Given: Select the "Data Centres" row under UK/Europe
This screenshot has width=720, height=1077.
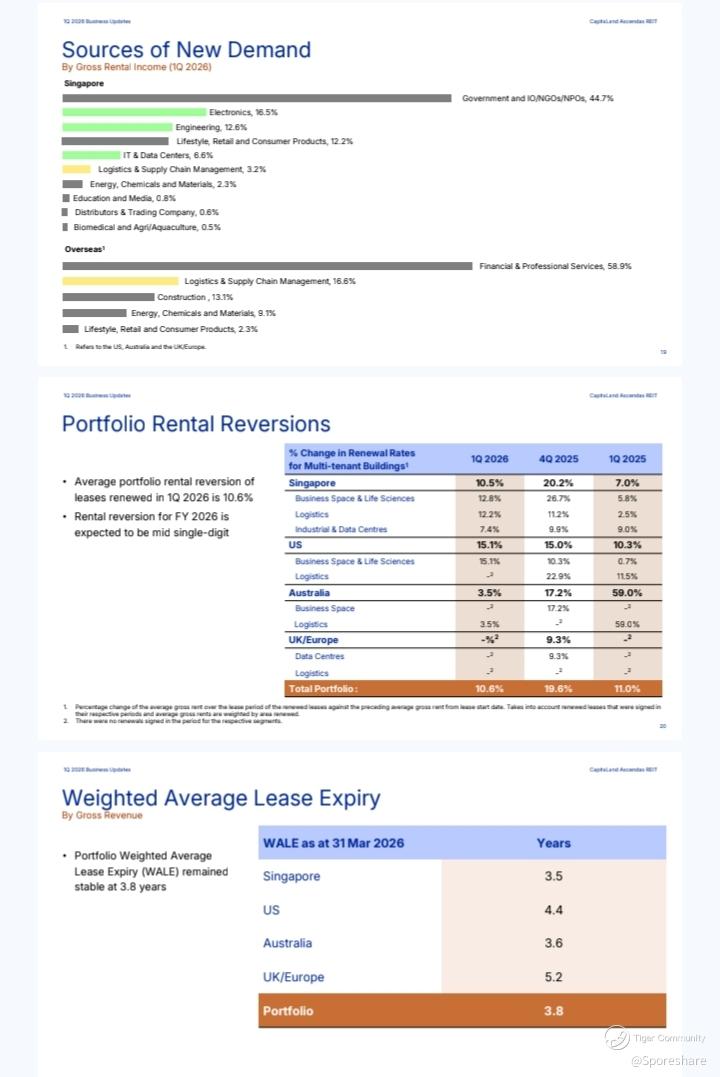Looking at the screenshot, I should pyautogui.click(x=319, y=657).
